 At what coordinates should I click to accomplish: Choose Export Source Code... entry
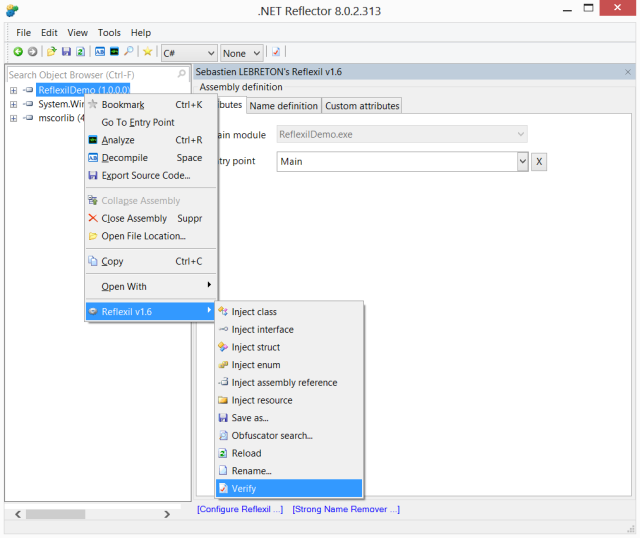151,176
